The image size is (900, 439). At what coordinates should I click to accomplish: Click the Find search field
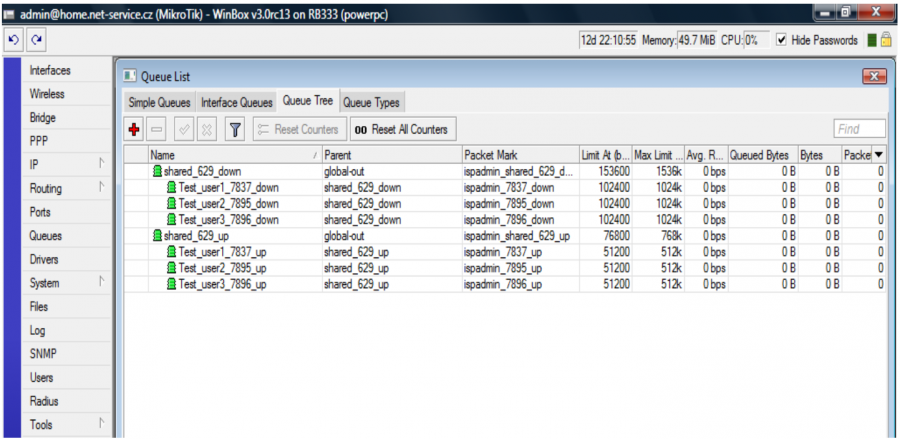click(859, 130)
